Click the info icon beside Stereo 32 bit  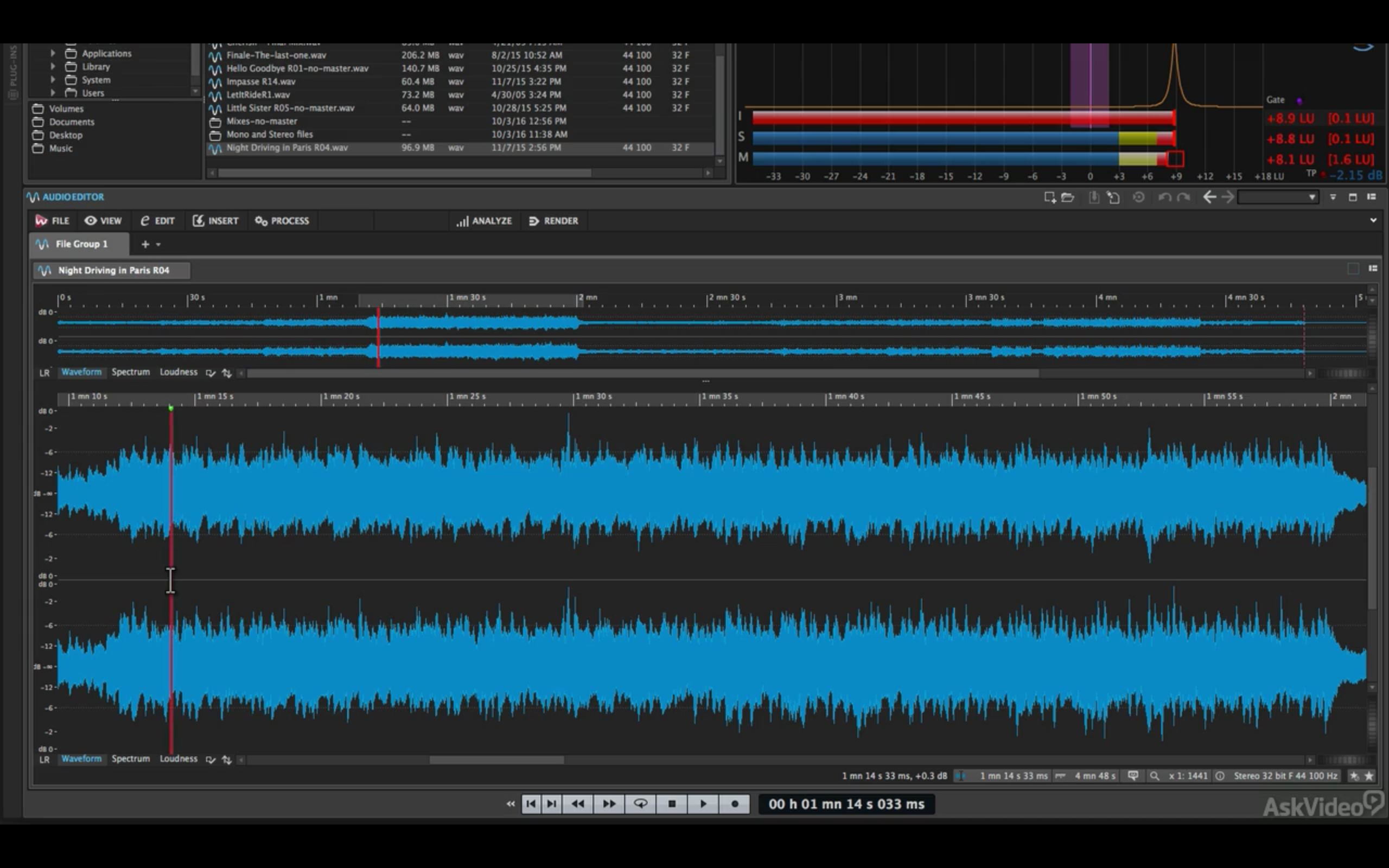coord(1220,776)
